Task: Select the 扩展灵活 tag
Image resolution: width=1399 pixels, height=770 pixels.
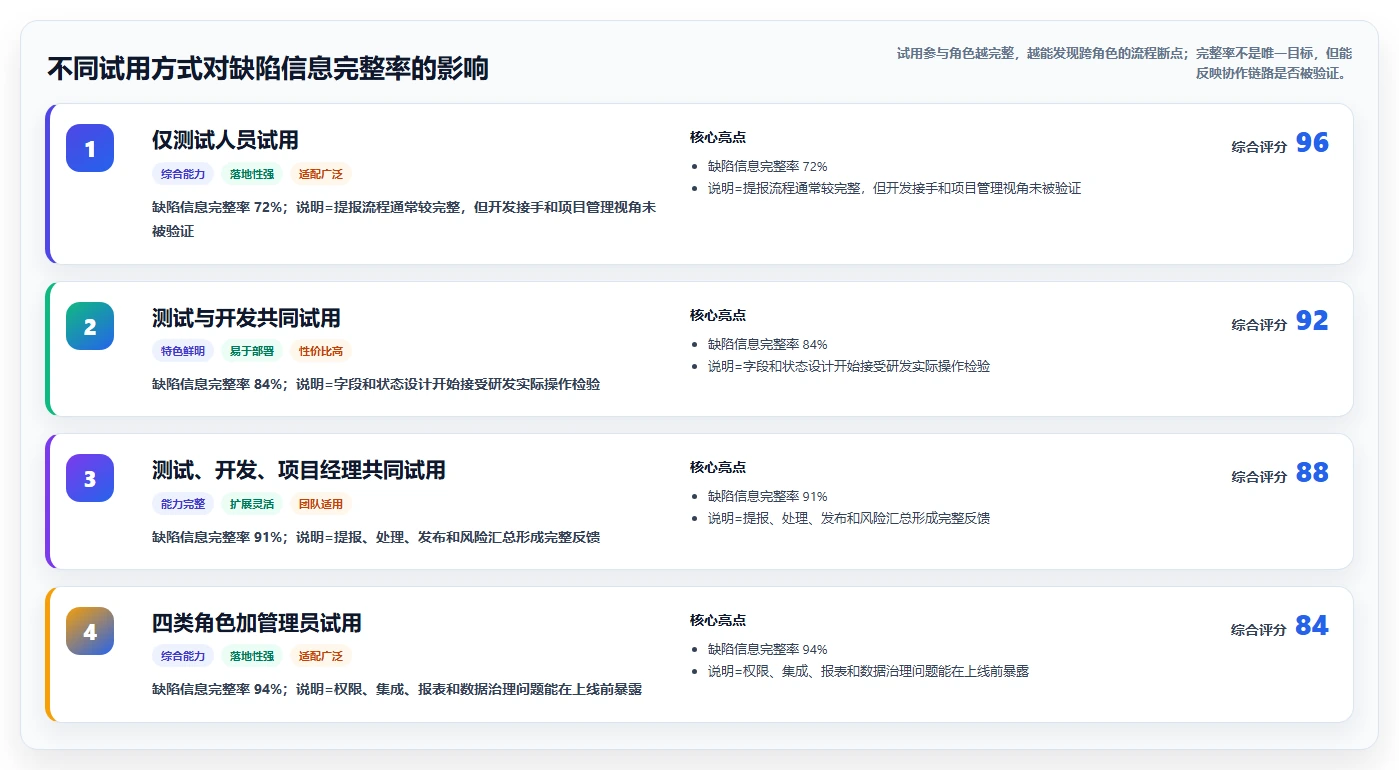Action: point(252,504)
